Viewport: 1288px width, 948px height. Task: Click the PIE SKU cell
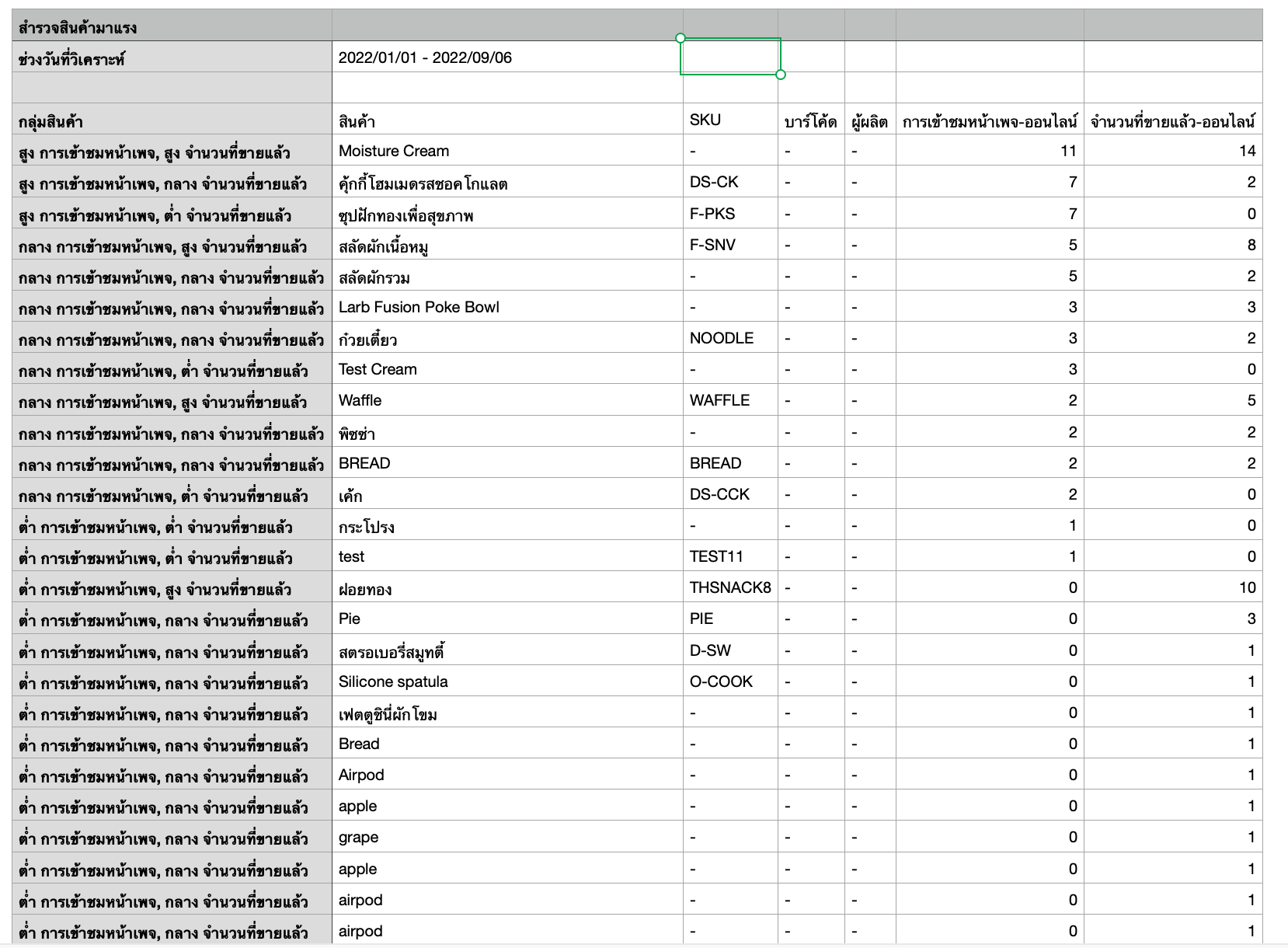[731, 619]
